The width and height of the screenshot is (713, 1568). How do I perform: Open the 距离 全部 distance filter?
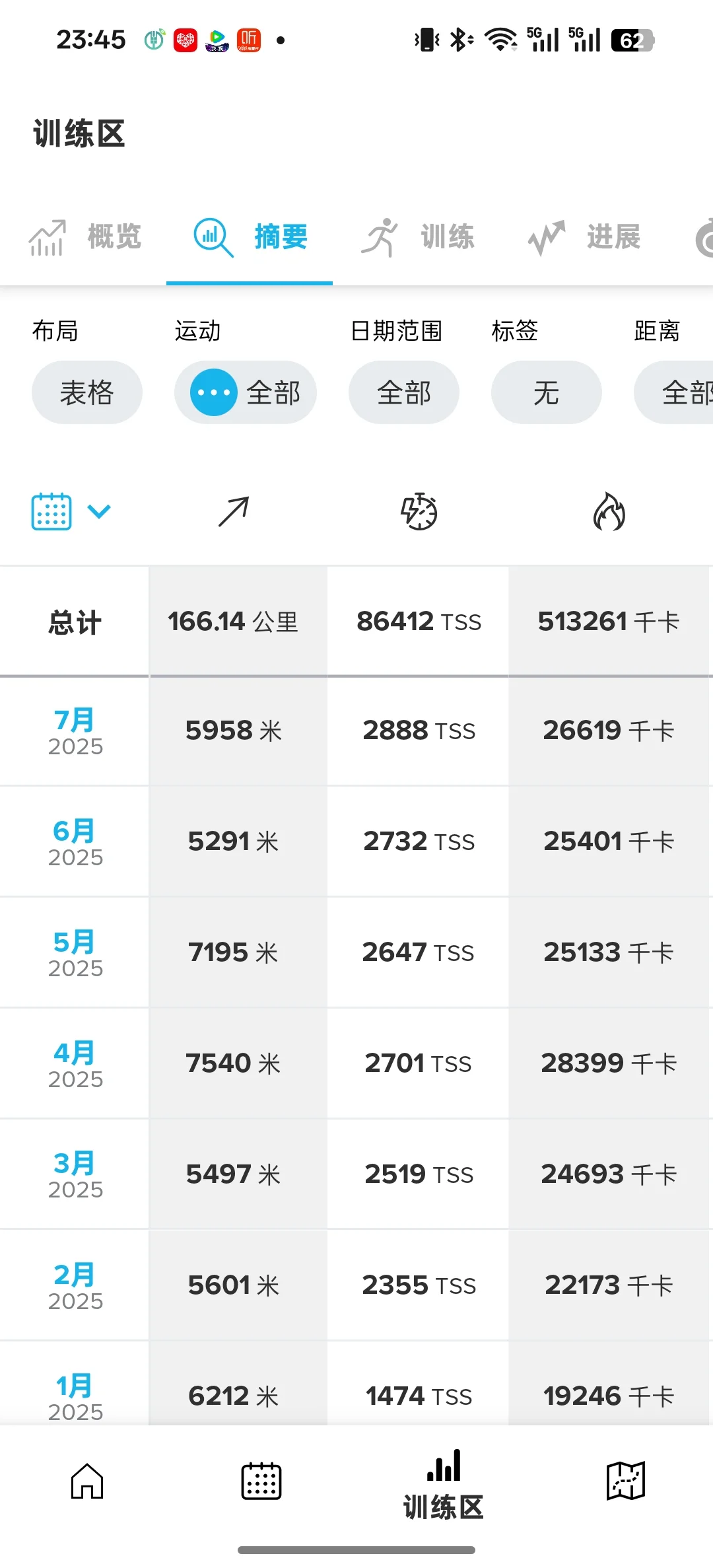coord(673,392)
